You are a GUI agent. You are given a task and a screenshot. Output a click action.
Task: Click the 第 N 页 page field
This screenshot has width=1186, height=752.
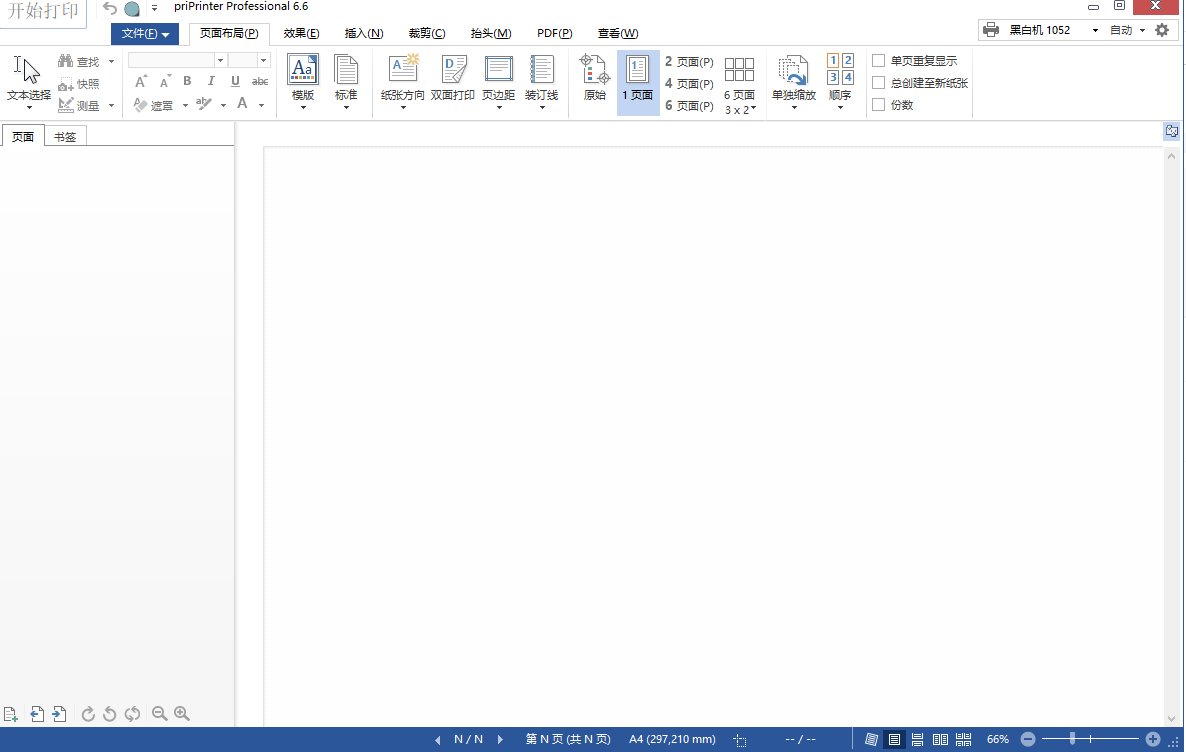[566, 739]
